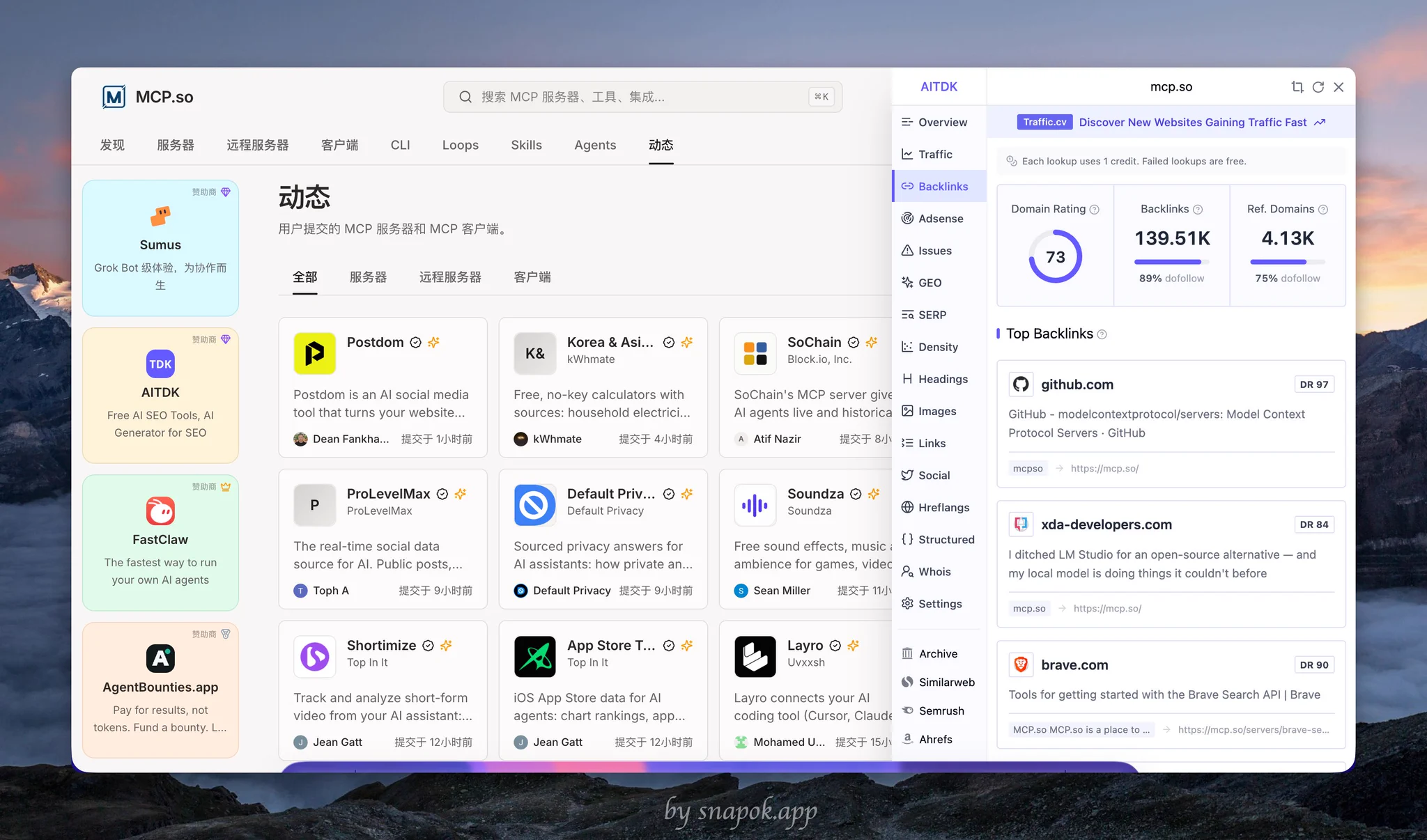The width and height of the screenshot is (1427, 840).
Task: Click the help icon next to Domain Rating
Action: tap(1094, 209)
